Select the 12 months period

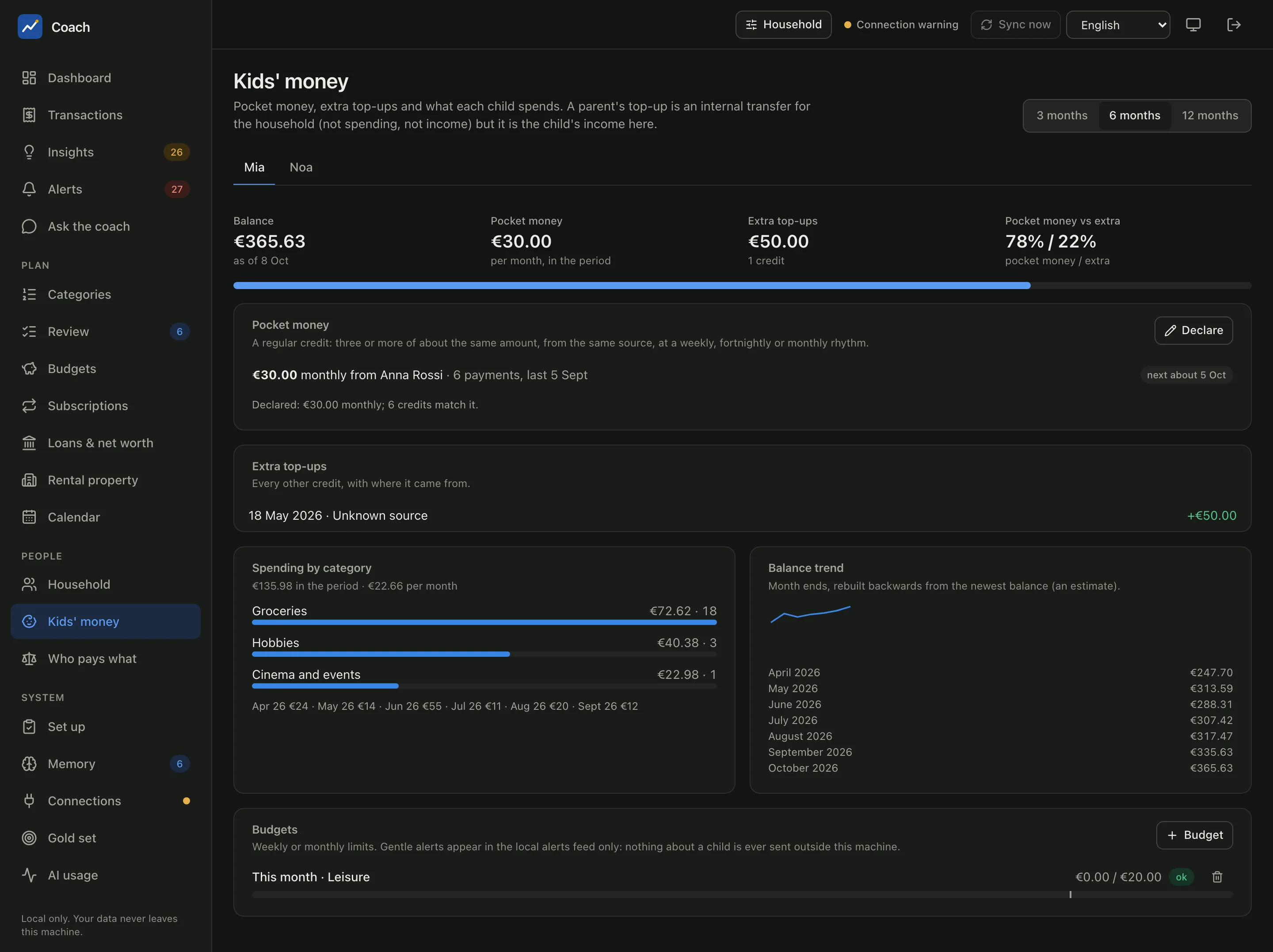[x=1210, y=116]
